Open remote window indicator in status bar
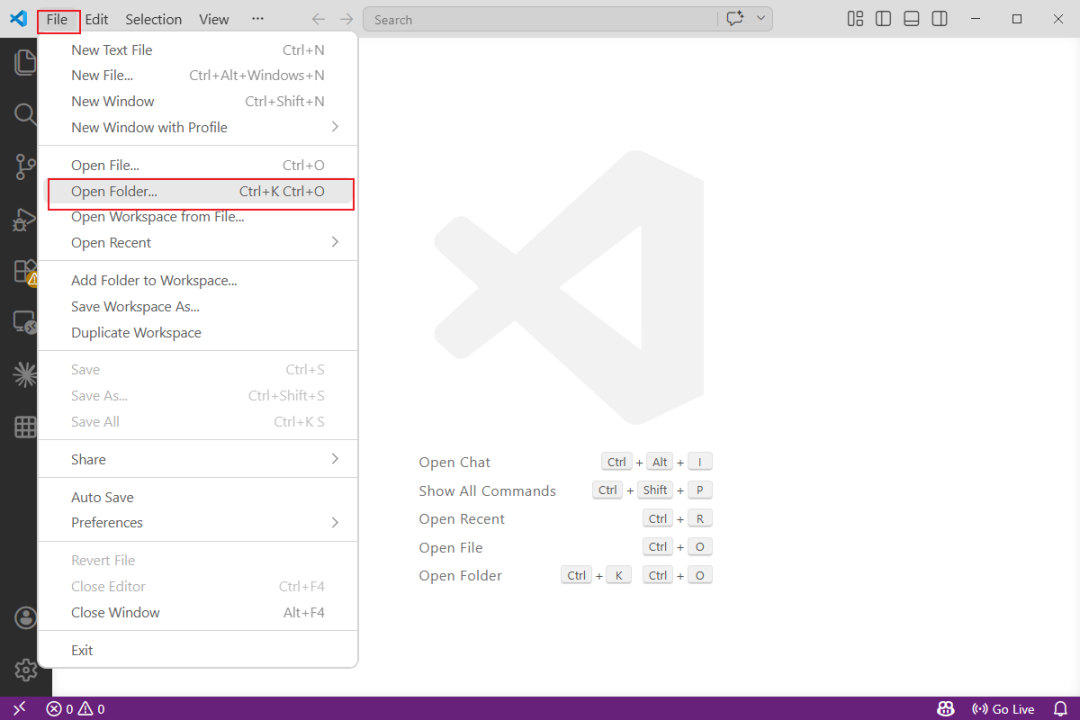1080x720 pixels. tap(19, 708)
